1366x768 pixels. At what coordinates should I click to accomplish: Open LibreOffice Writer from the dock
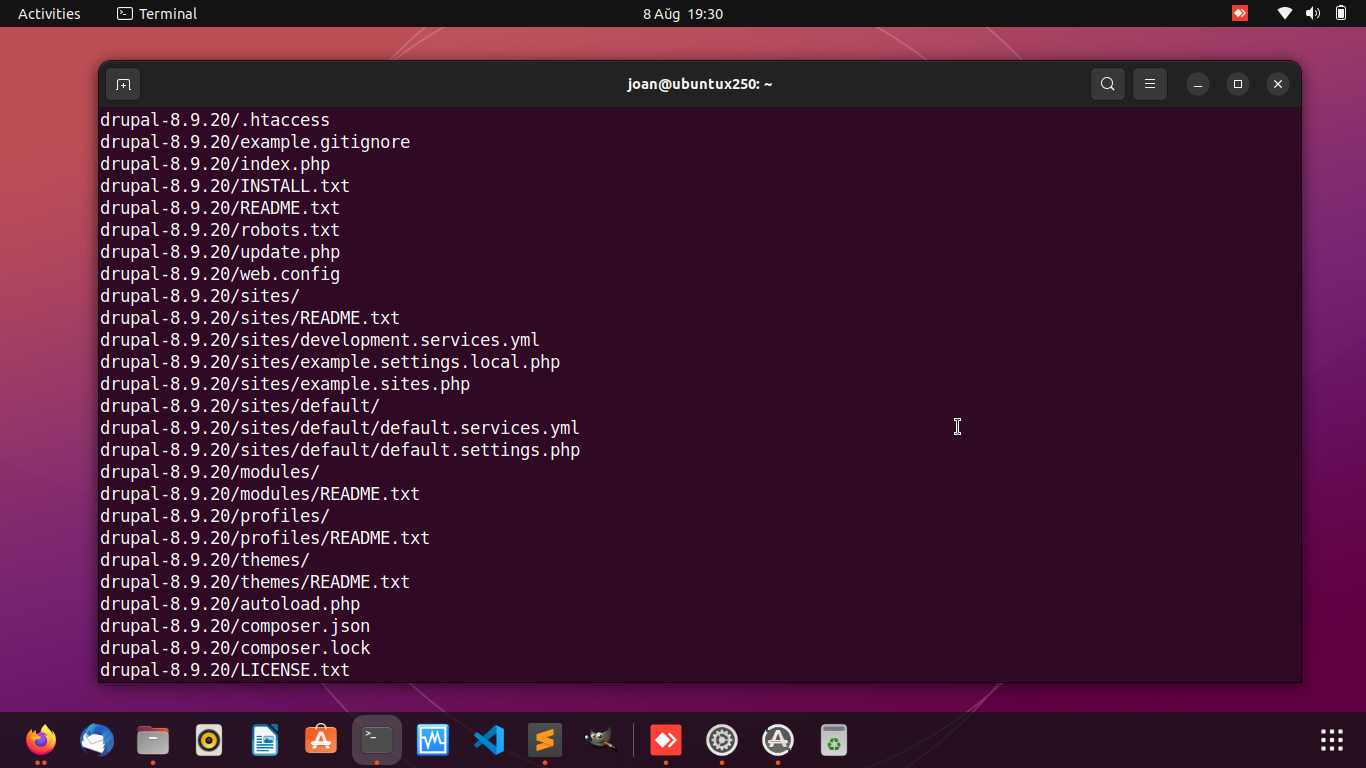coord(265,740)
